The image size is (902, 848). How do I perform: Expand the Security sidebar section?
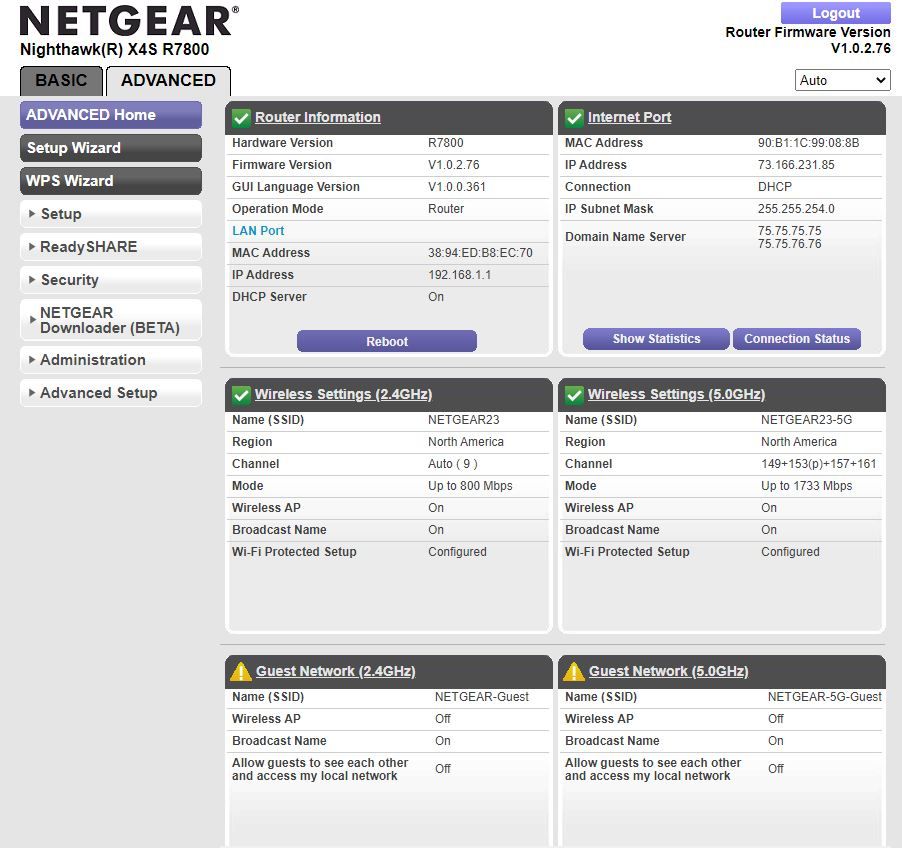point(110,280)
